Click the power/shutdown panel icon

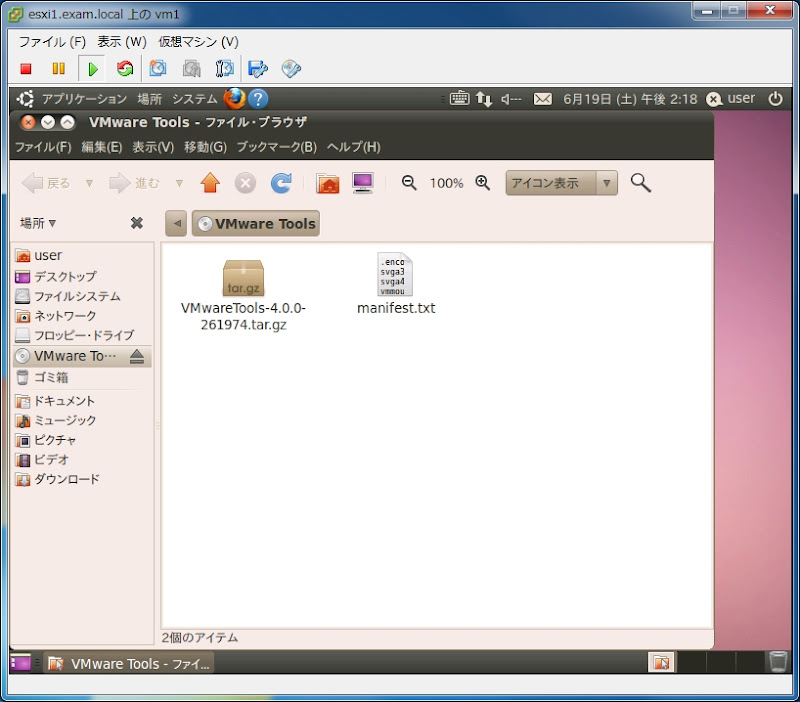(x=775, y=98)
